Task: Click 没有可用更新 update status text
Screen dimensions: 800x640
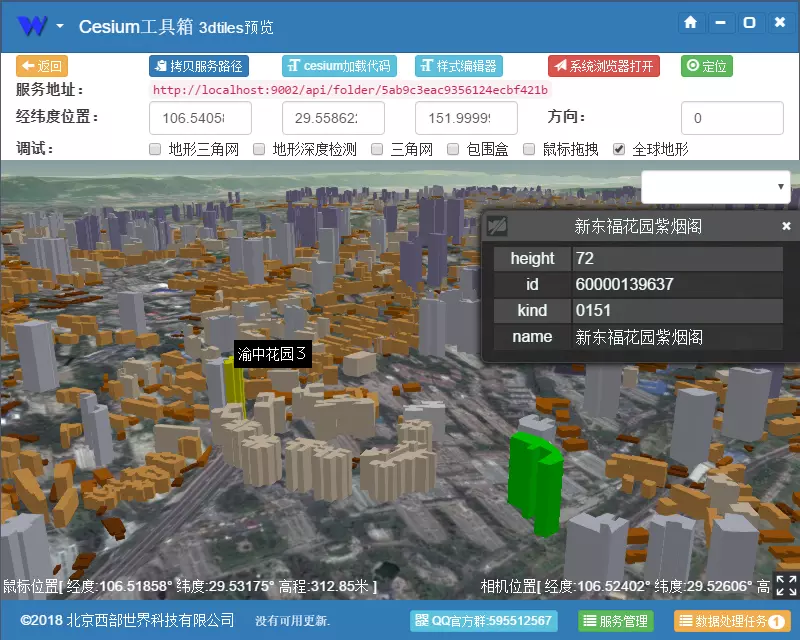Action: pos(293,621)
